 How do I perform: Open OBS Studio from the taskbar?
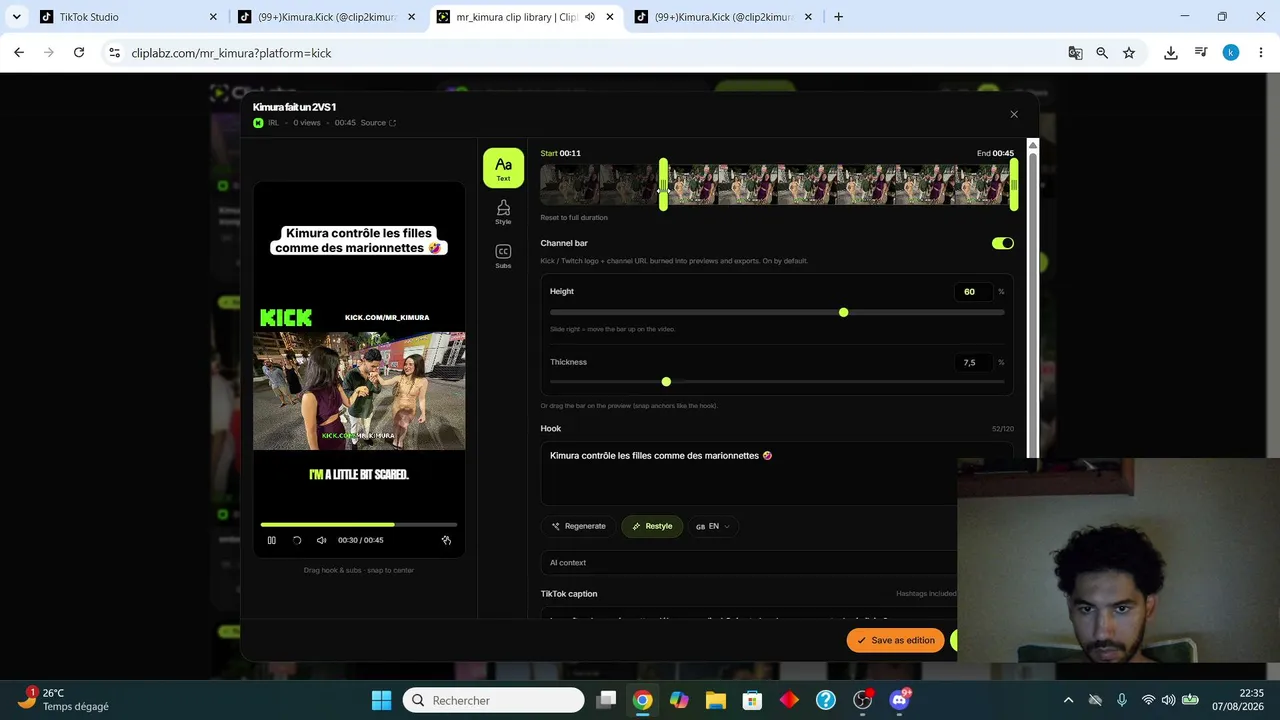point(863,700)
